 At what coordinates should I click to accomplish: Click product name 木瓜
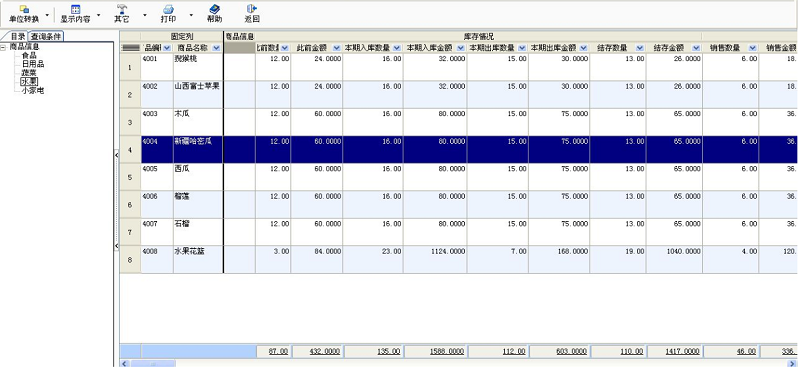(x=182, y=114)
